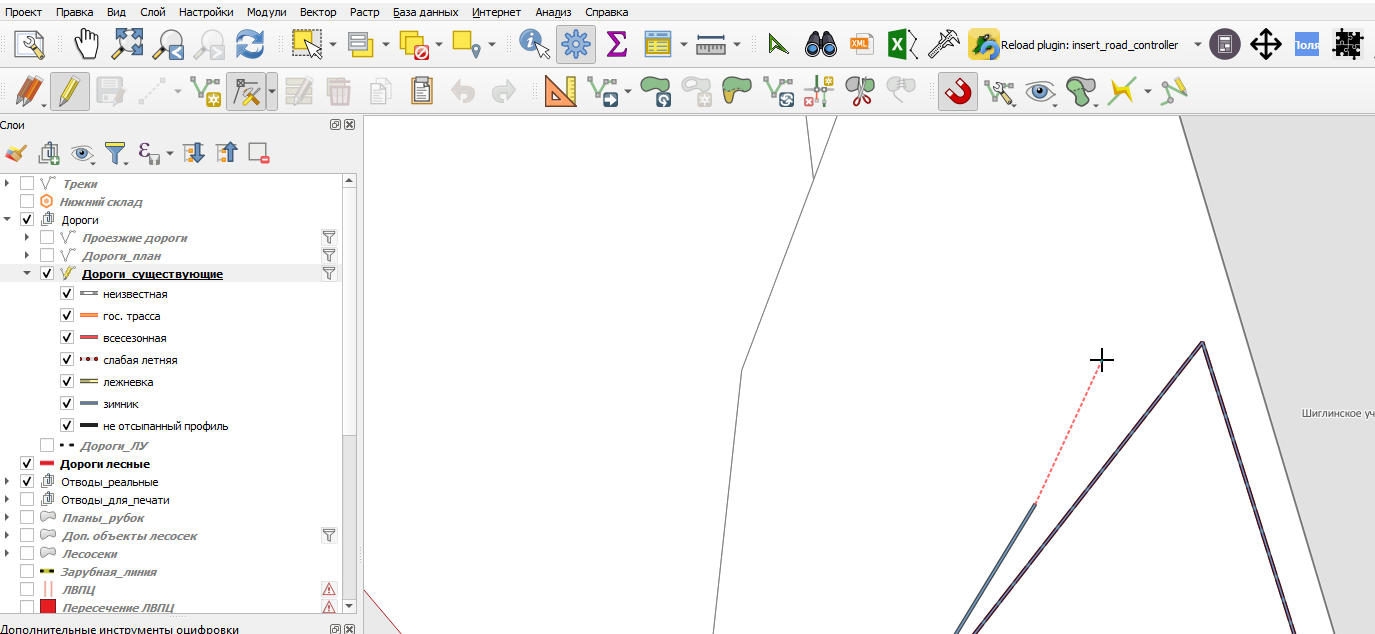This screenshot has height=634, width=1375.
Task: Uncheck the Дороги лесные layer
Action: pos(27,464)
